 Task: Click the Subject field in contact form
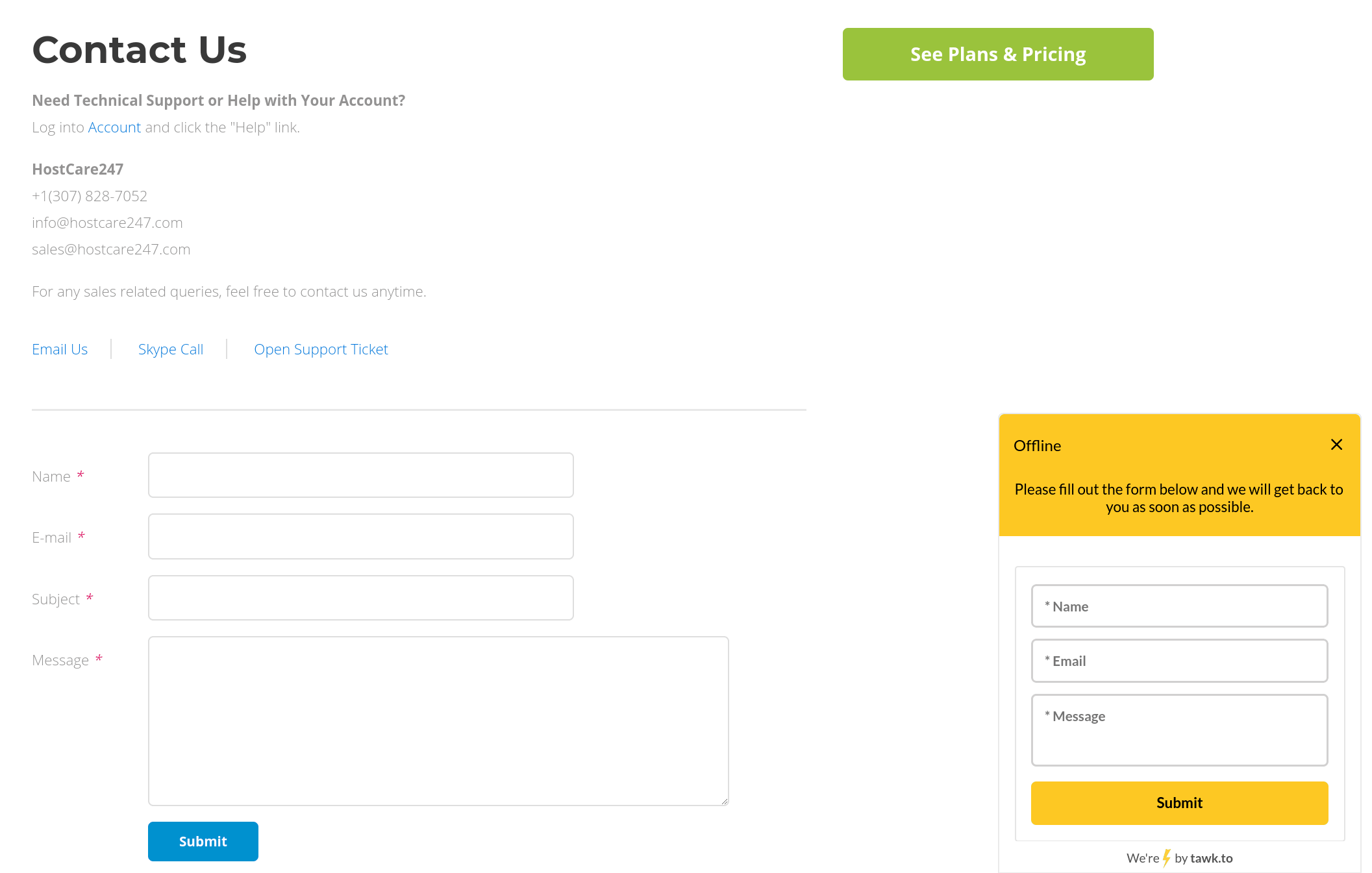tap(361, 597)
